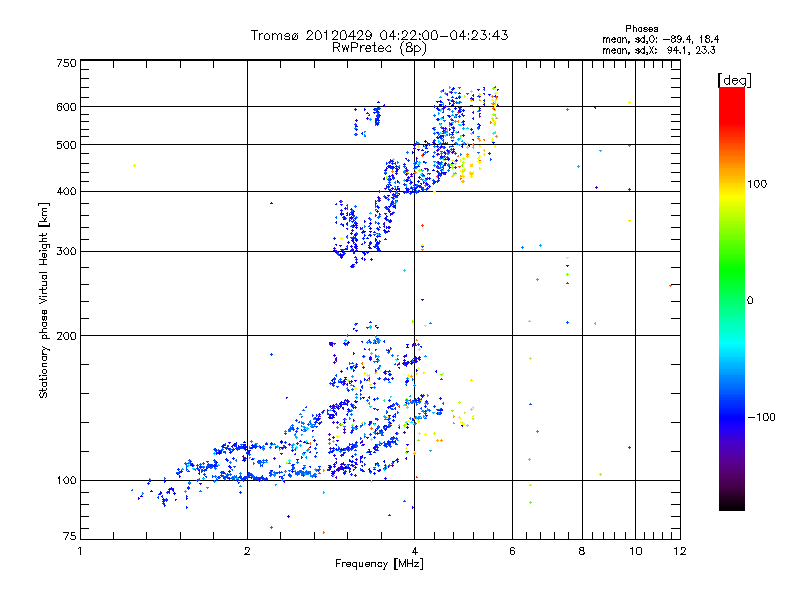Click the plot title 'Tromsø 20120429 04:22:00-04:23:43'

point(379,35)
